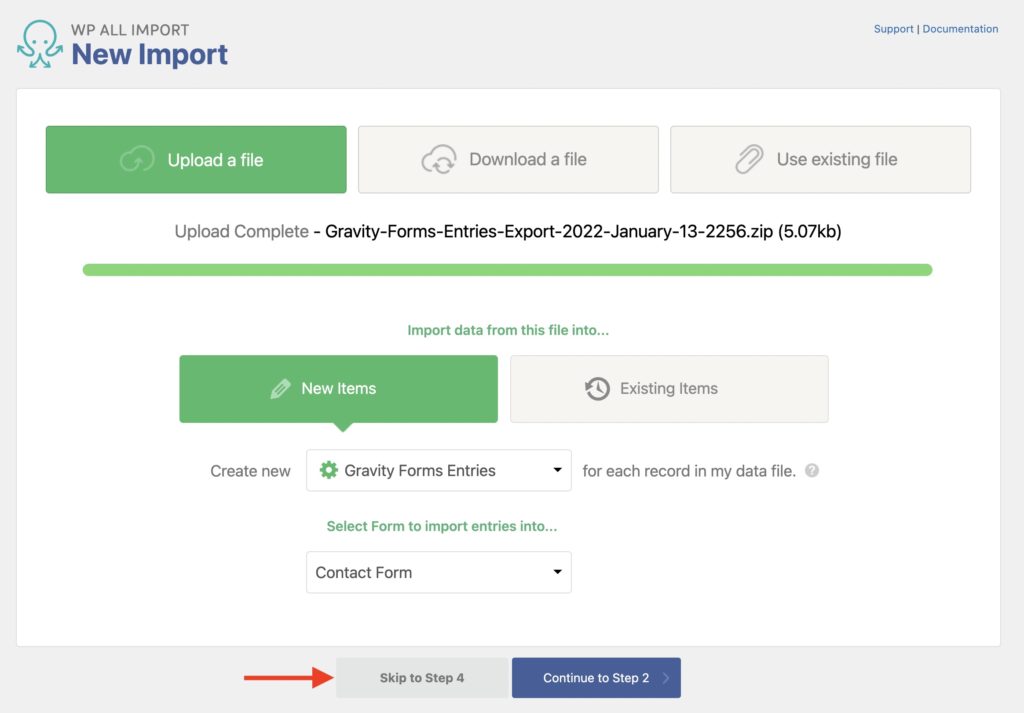Click the green upload progress bar

[507, 269]
